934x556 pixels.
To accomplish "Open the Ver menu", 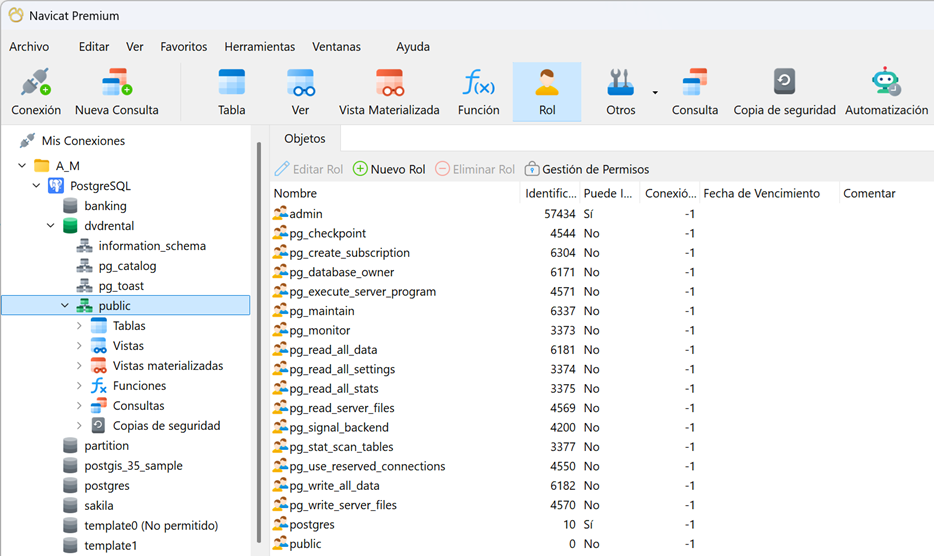I will [x=135, y=46].
